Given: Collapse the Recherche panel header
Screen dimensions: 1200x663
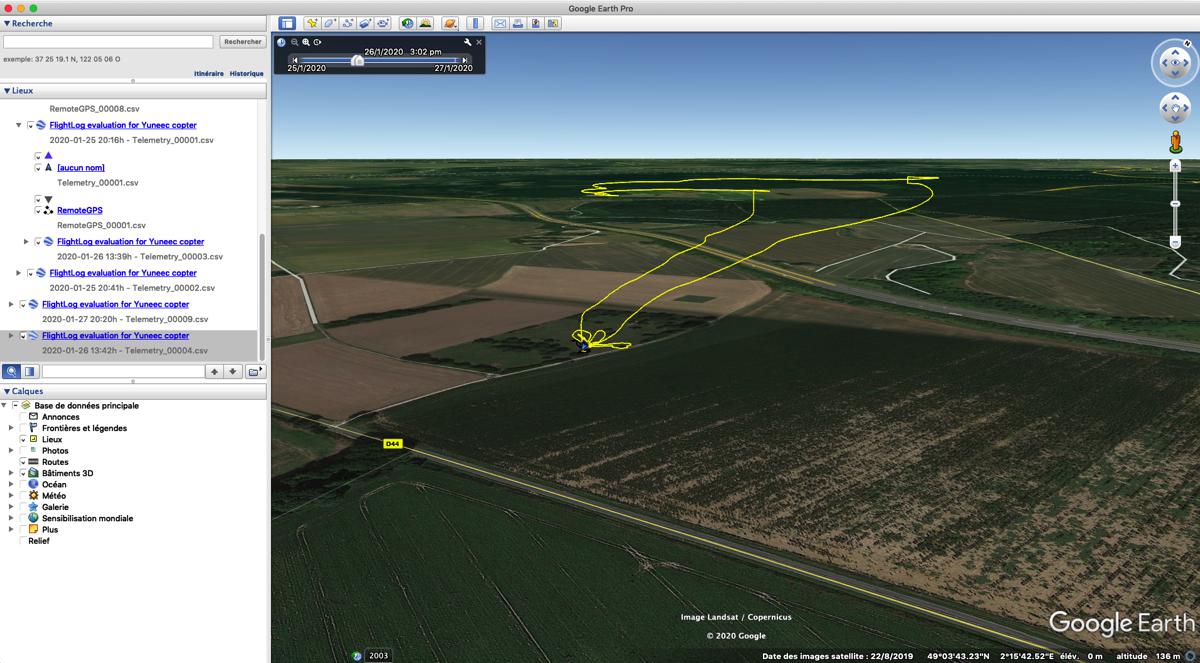Looking at the screenshot, I should (x=134, y=23).
